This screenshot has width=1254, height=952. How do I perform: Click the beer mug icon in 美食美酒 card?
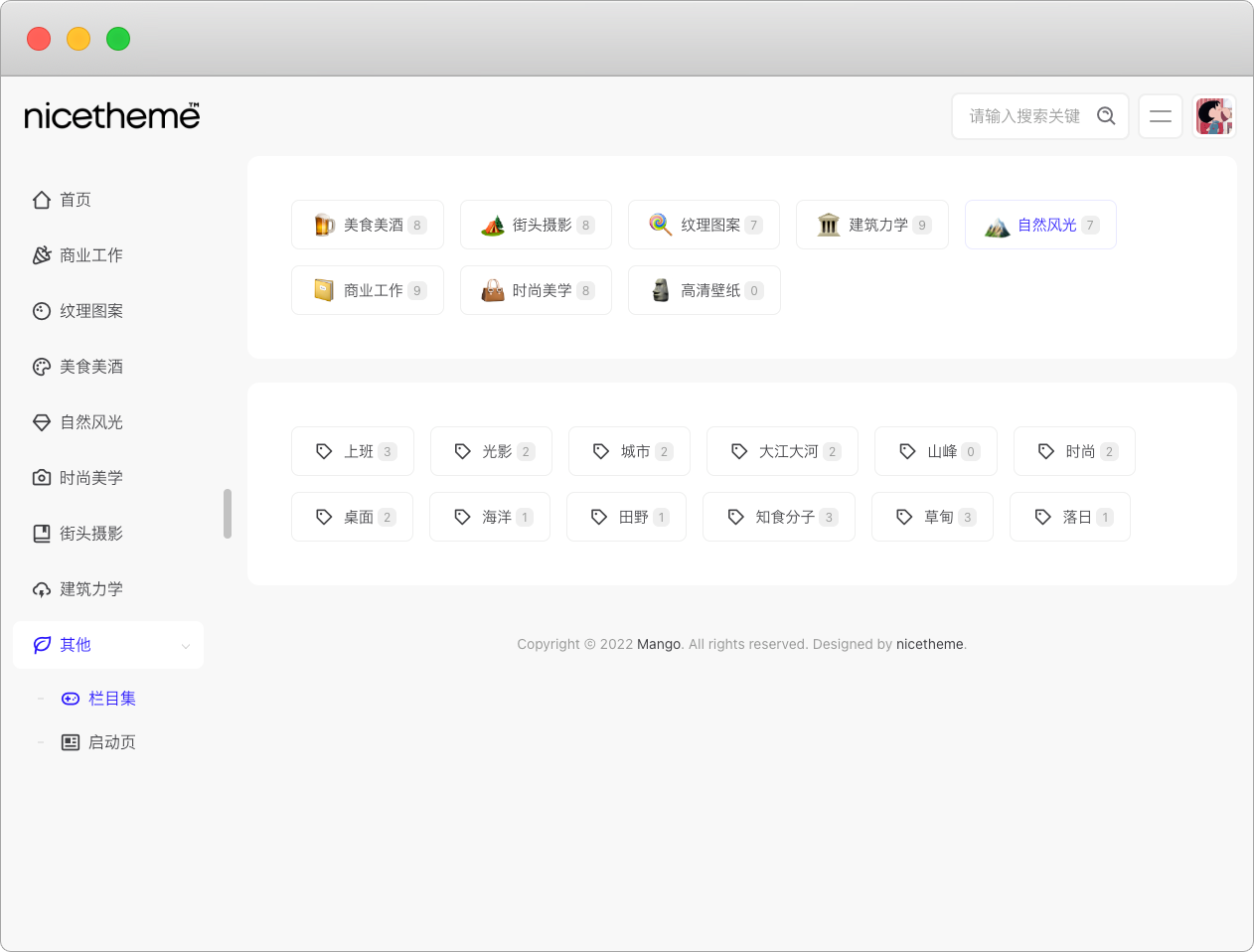[324, 225]
